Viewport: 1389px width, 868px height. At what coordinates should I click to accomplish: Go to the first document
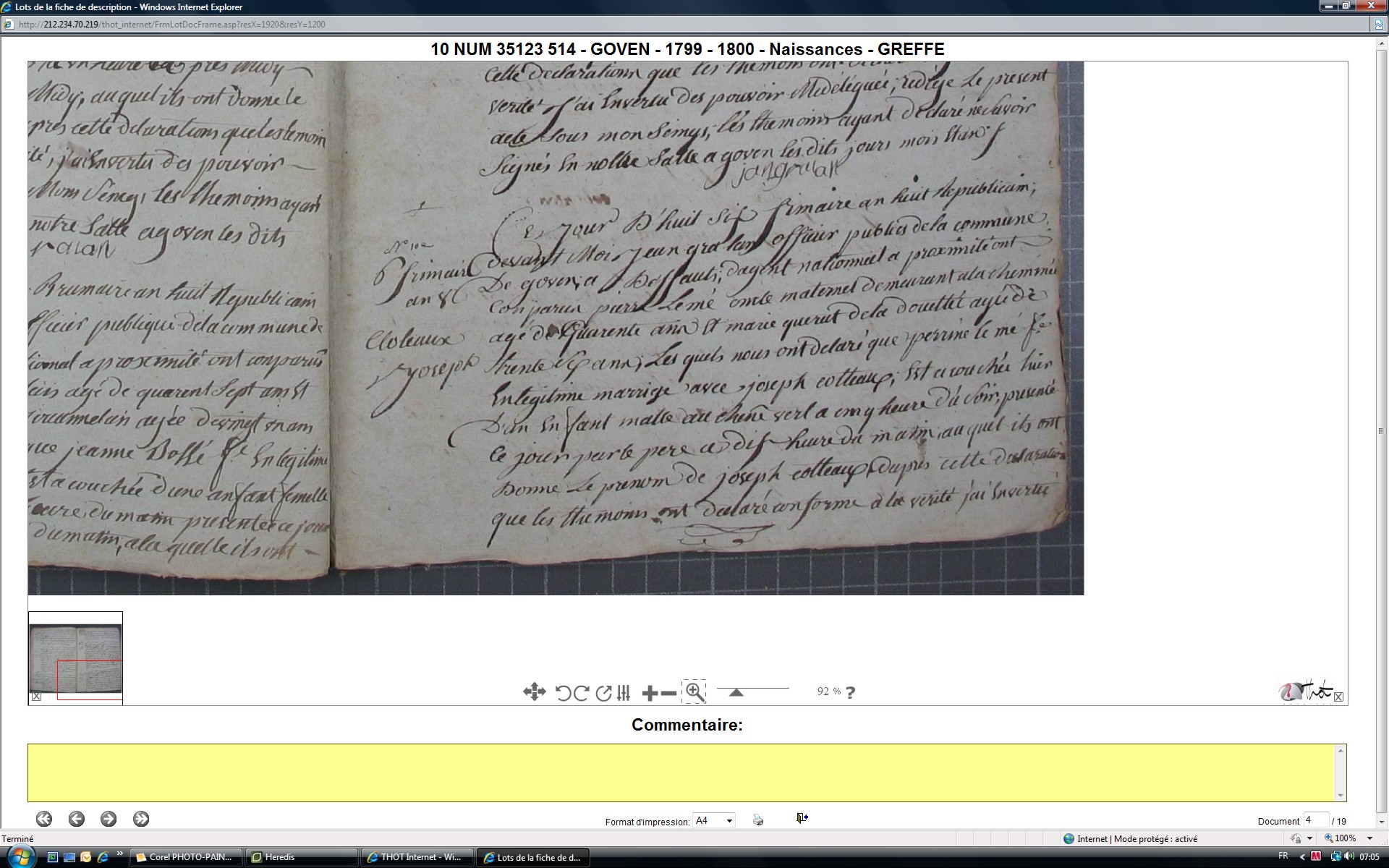click(43, 819)
